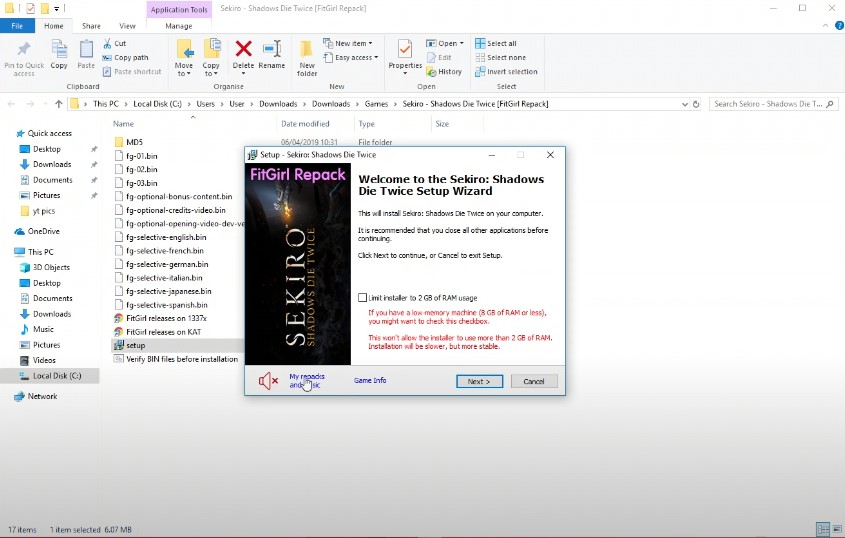Expand the Easy access dropdown

351,57
